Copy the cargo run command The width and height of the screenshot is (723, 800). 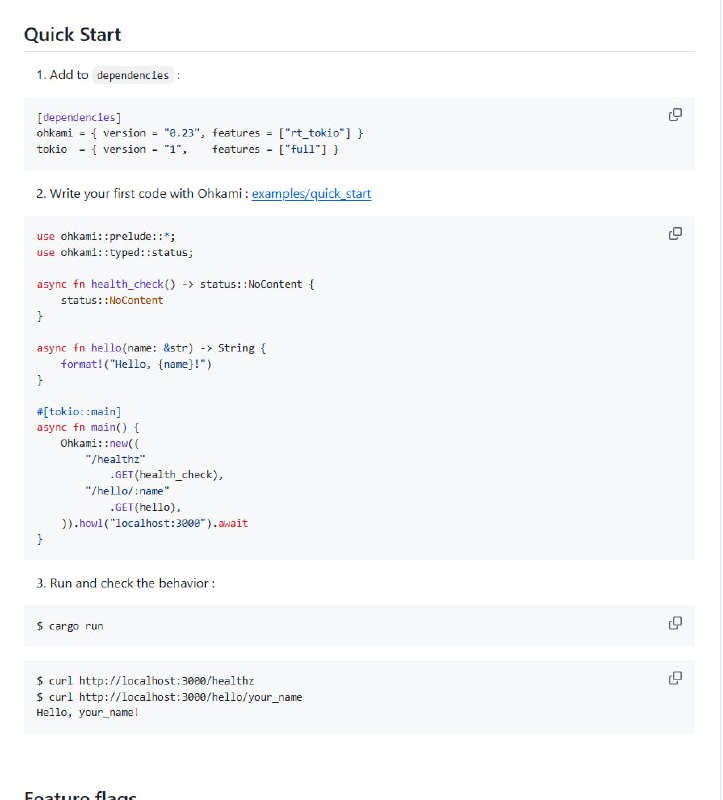(x=675, y=623)
